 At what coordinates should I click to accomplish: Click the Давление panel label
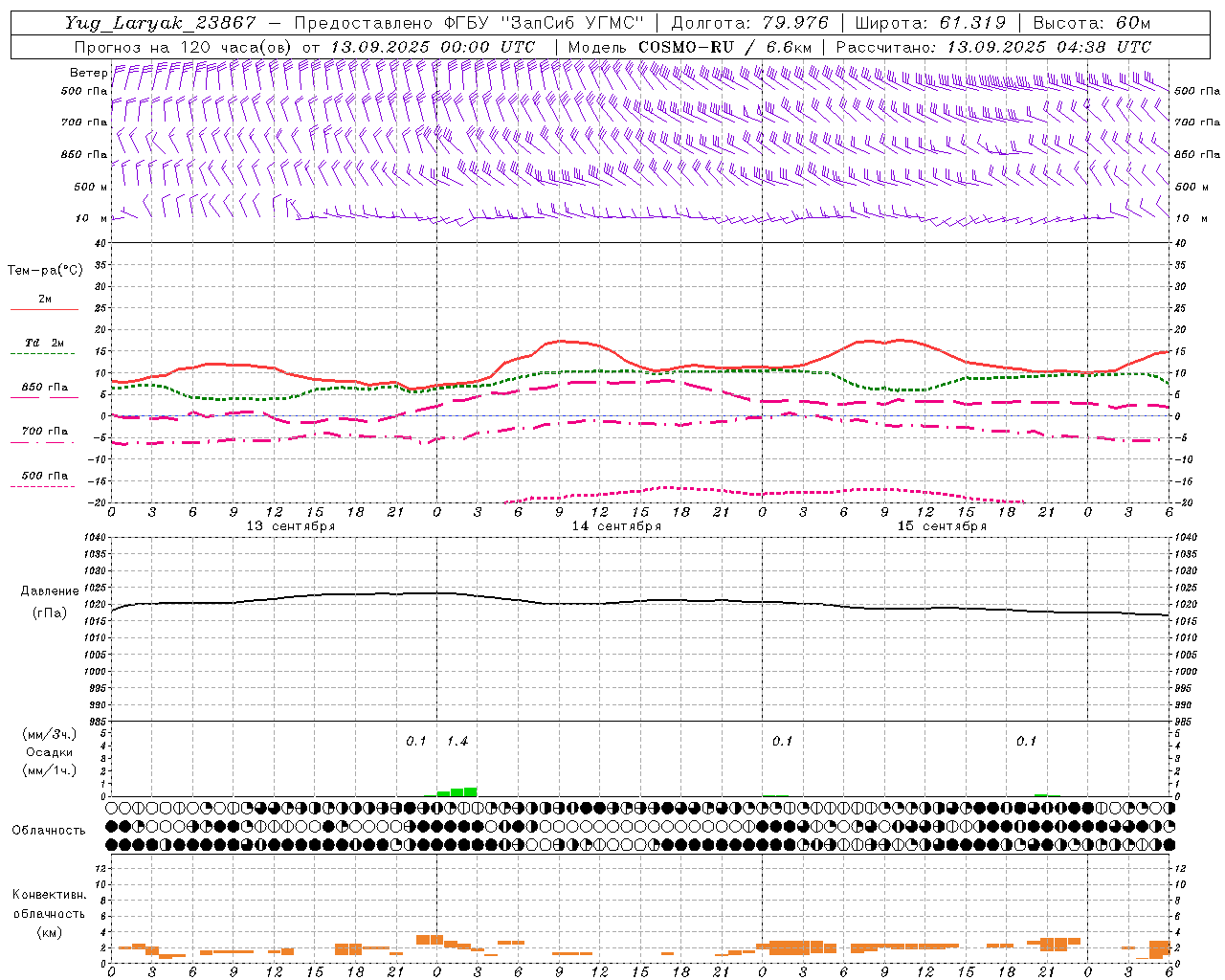click(x=50, y=591)
